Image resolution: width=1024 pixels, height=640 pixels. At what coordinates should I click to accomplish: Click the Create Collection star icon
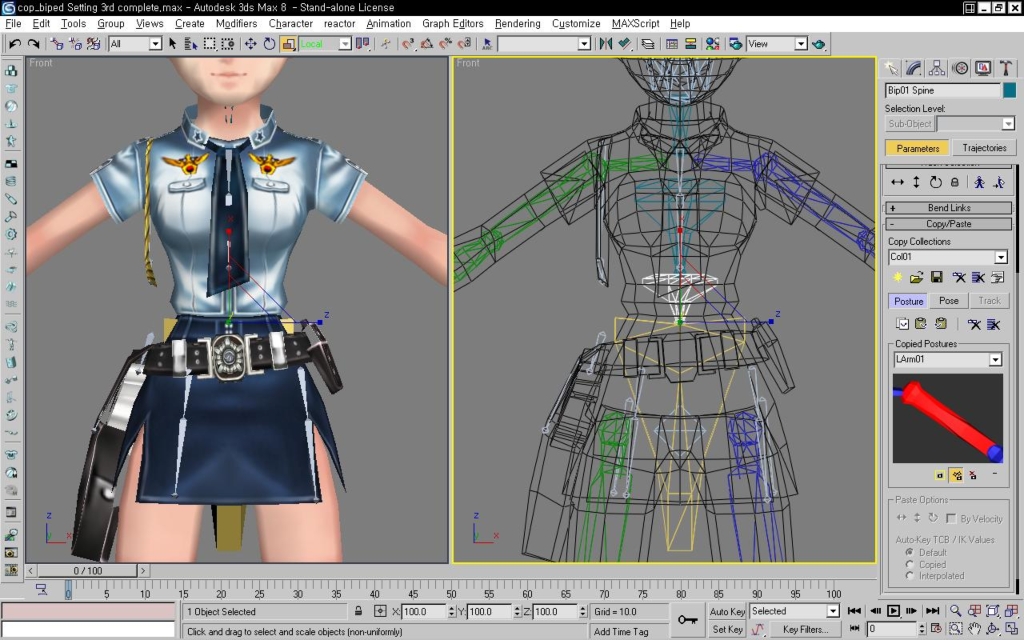tap(897, 278)
